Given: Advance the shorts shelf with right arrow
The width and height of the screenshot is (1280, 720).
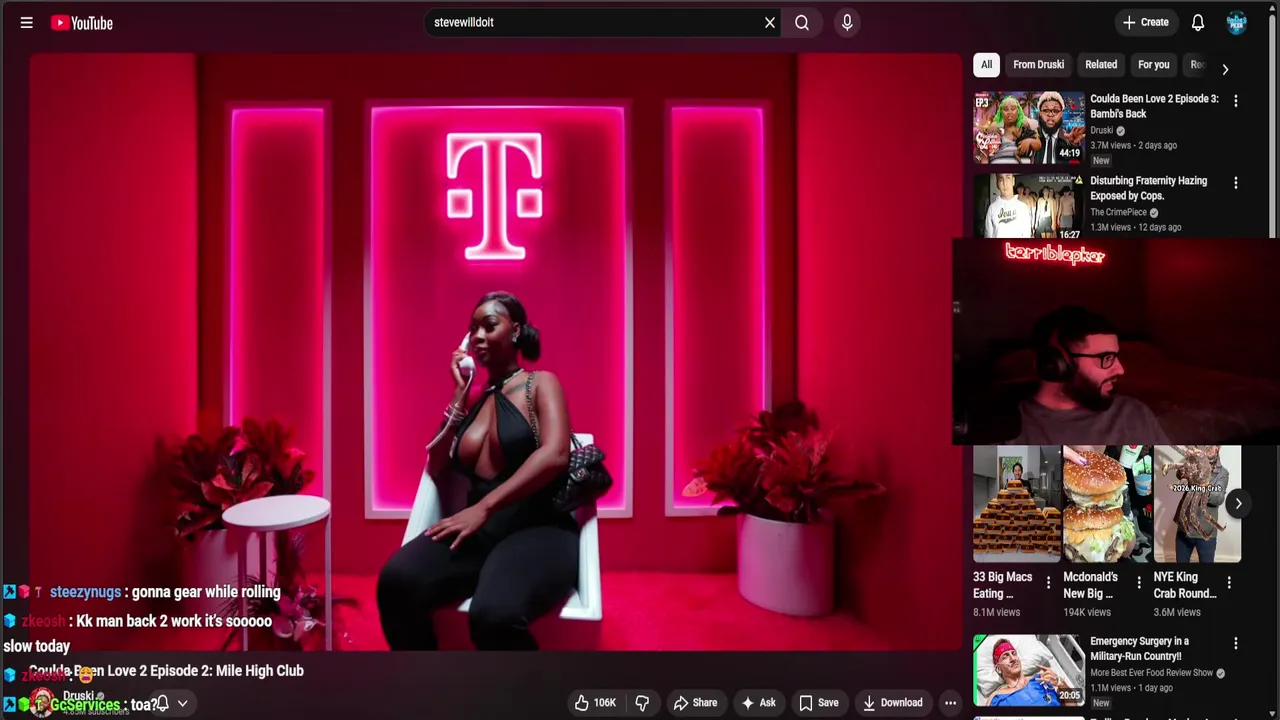Looking at the screenshot, I should pyautogui.click(x=1238, y=504).
